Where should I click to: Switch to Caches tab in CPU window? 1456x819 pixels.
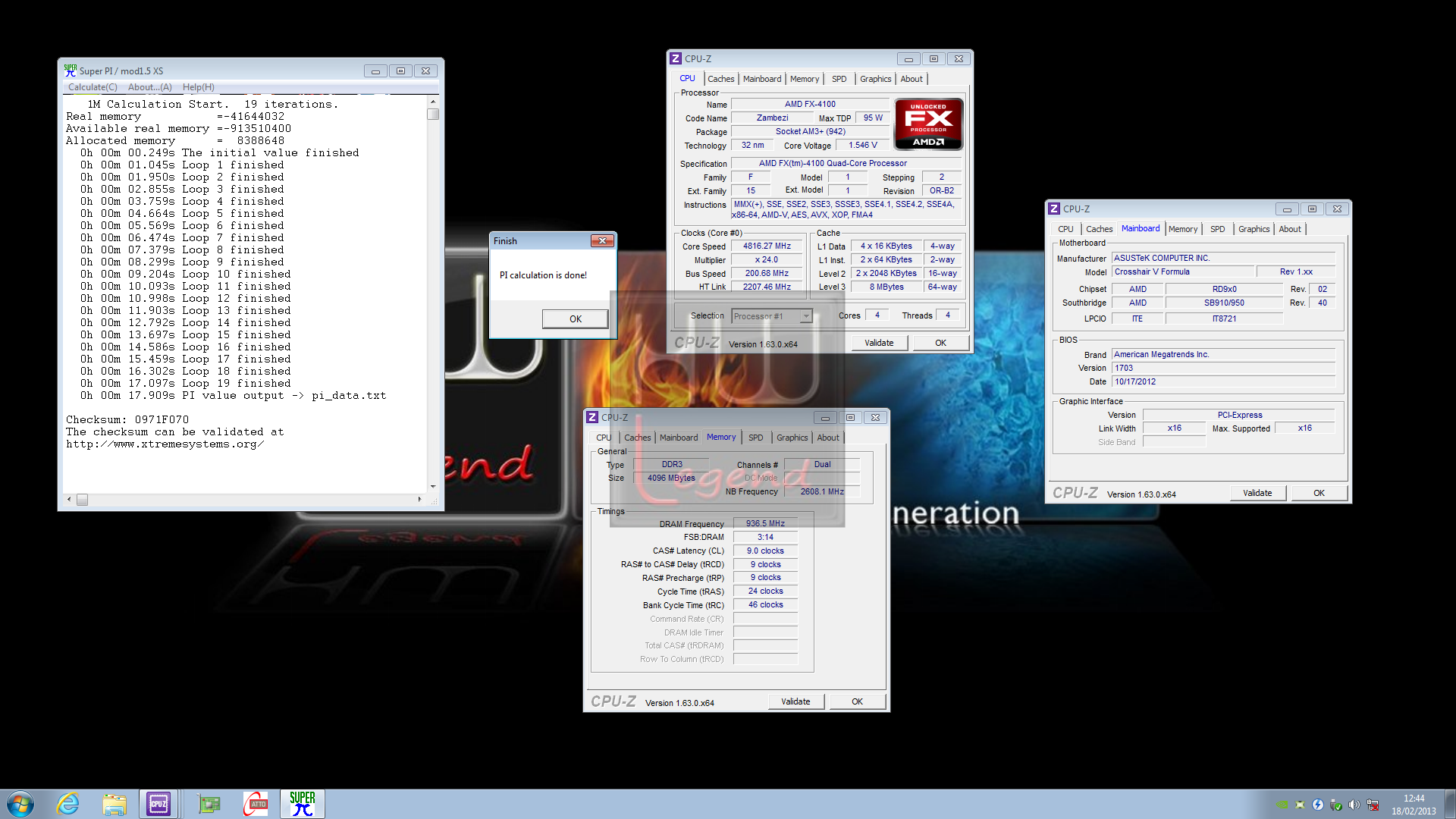click(x=720, y=79)
